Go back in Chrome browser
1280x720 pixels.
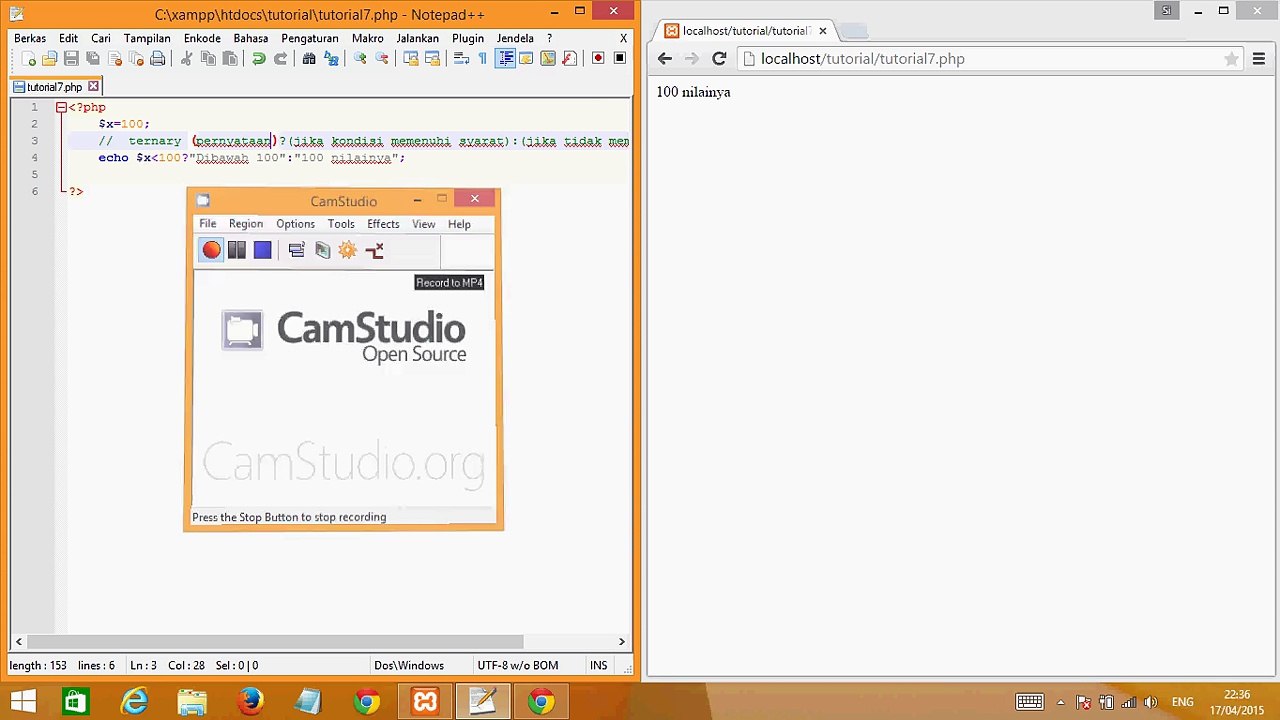(x=665, y=59)
